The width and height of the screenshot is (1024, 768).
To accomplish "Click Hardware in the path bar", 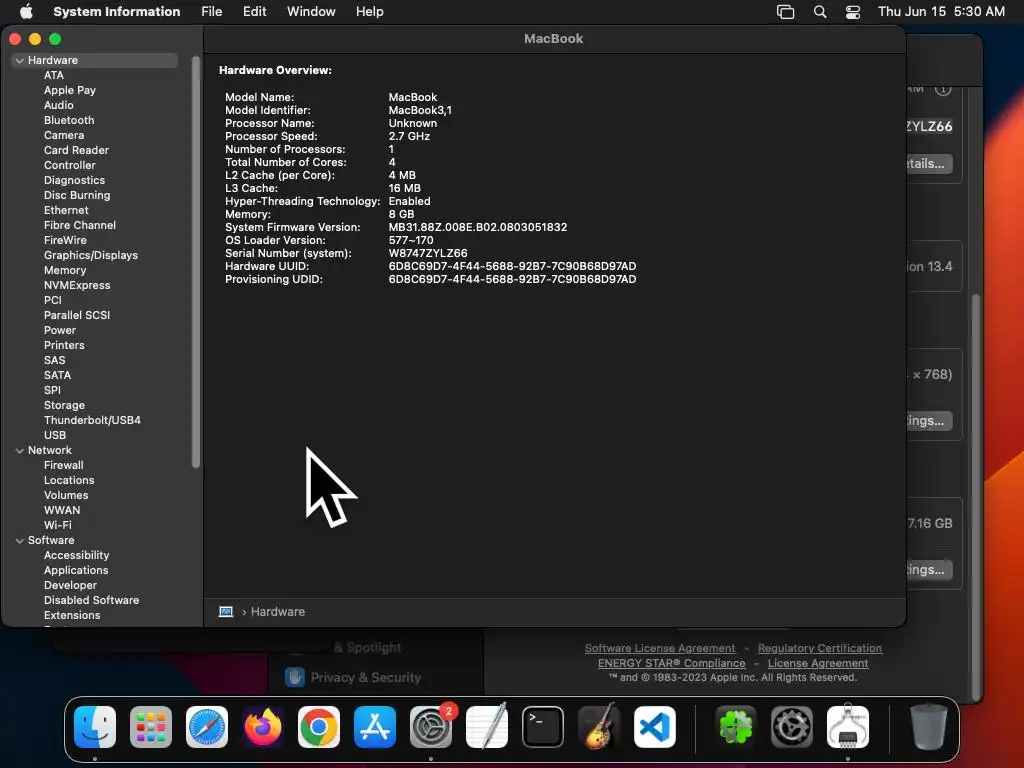I will [278, 612].
